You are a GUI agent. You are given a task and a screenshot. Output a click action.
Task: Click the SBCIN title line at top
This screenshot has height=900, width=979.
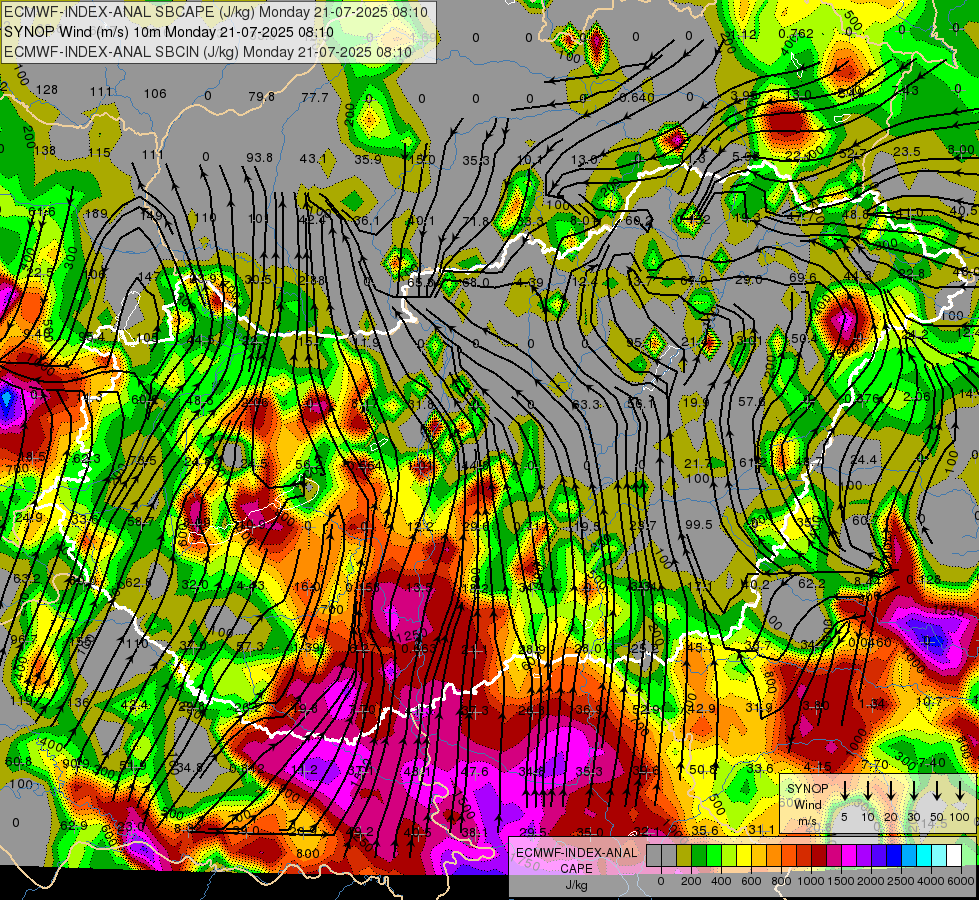coord(208,52)
